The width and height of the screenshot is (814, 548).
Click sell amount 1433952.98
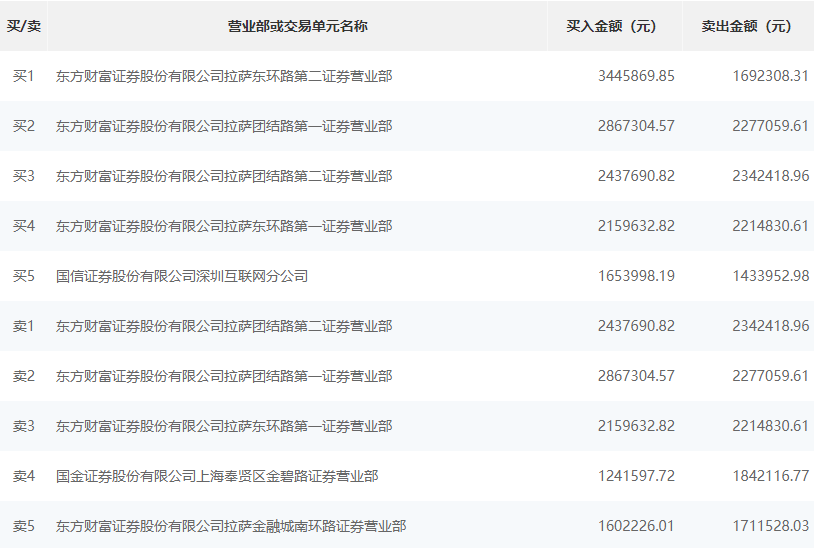pyautogui.click(x=771, y=276)
